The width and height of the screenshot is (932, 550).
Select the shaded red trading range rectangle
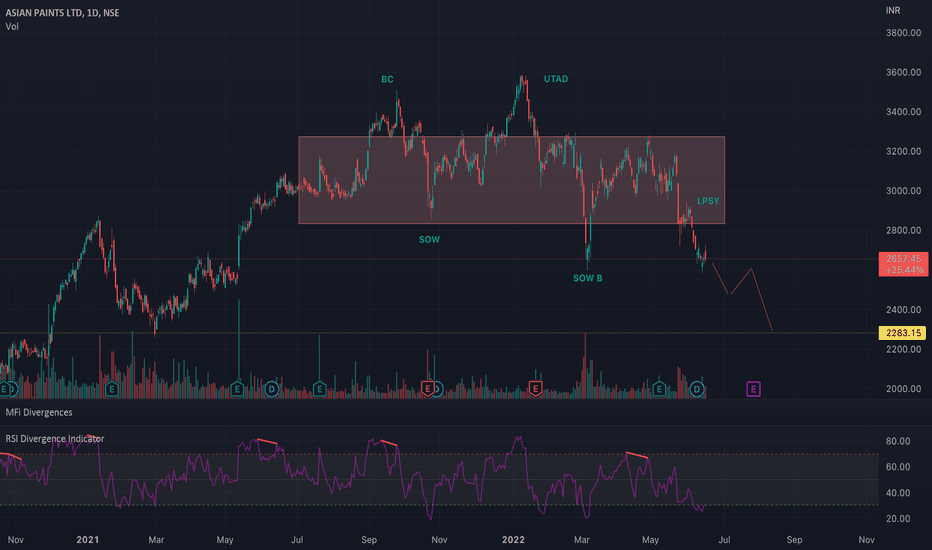click(x=511, y=180)
